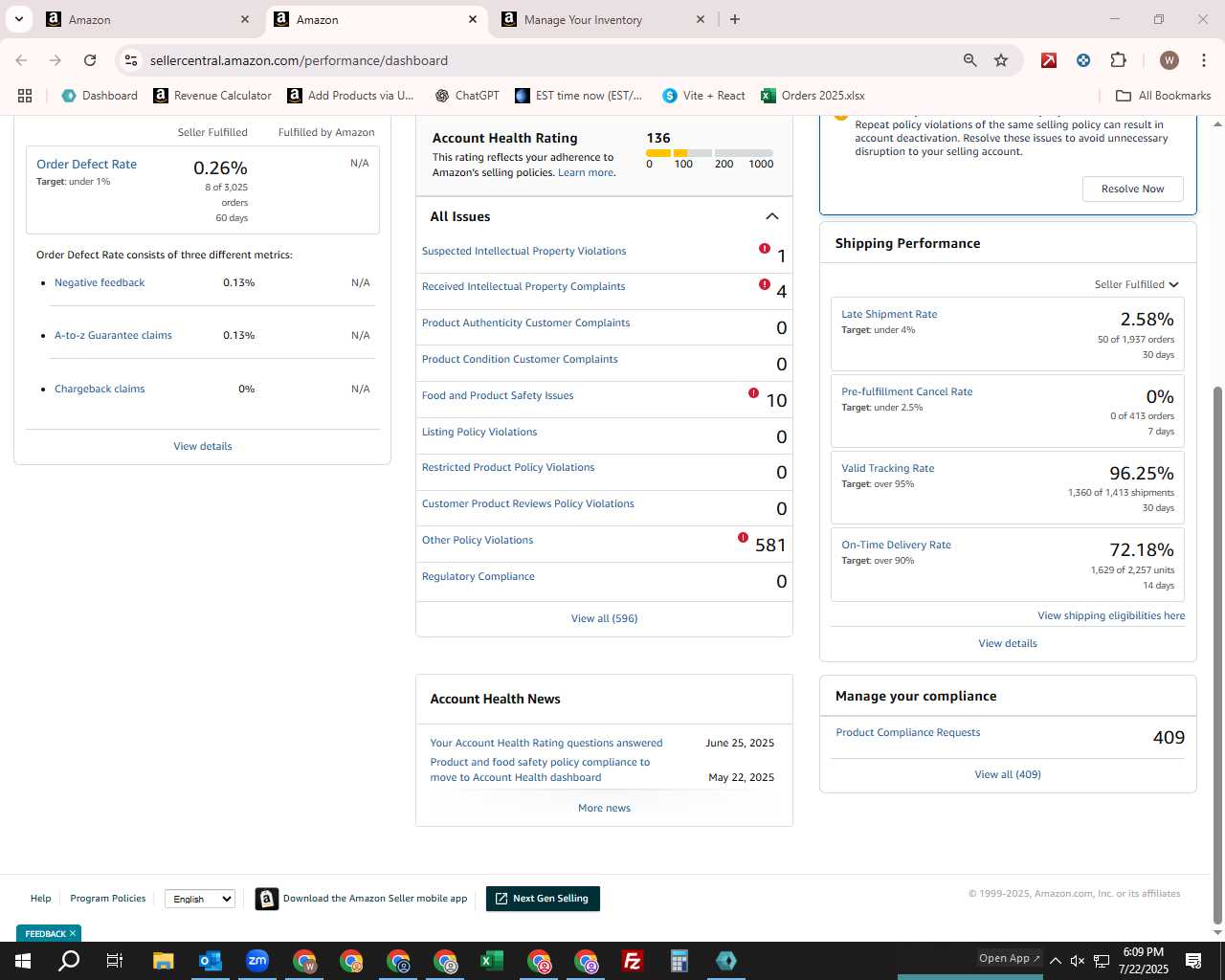The height and width of the screenshot is (980, 1225).
Task: Open the tab search dropdown arrow
Action: pyautogui.click(x=19, y=19)
